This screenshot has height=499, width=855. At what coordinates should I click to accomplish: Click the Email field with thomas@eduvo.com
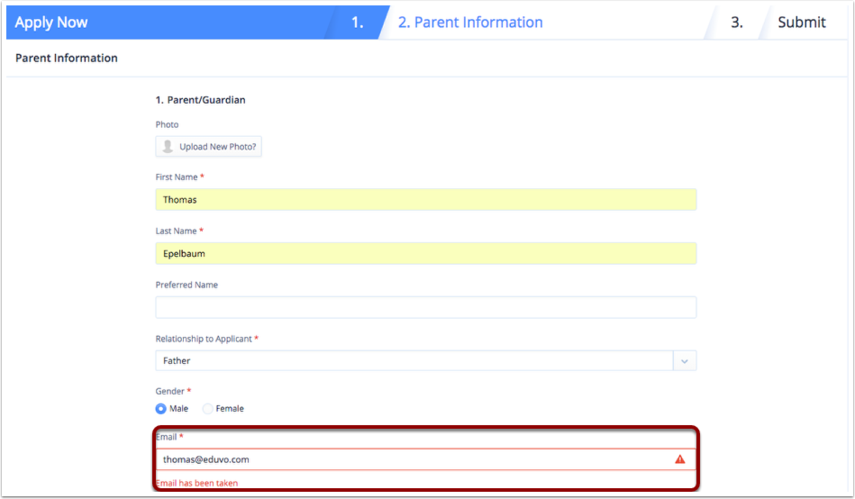[410, 460]
